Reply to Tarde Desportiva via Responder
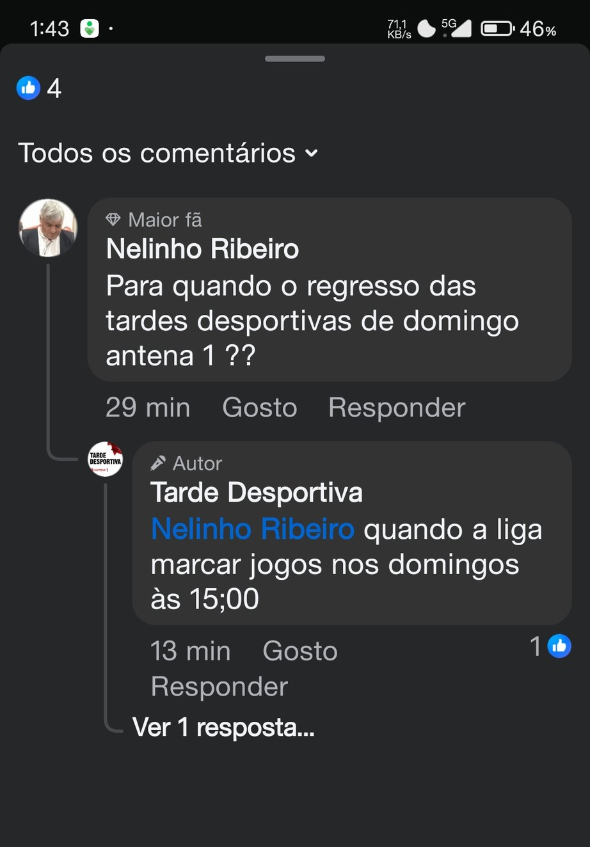Viewport: 590px width, 847px height. (x=219, y=687)
